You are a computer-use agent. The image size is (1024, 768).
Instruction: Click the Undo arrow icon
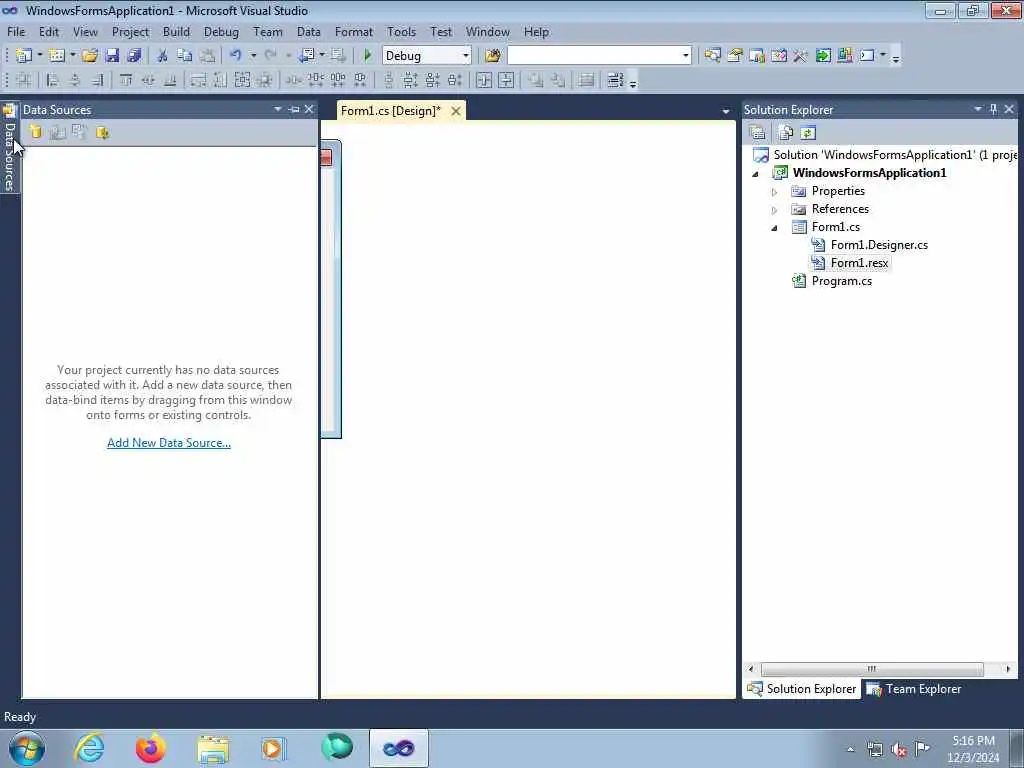click(236, 56)
